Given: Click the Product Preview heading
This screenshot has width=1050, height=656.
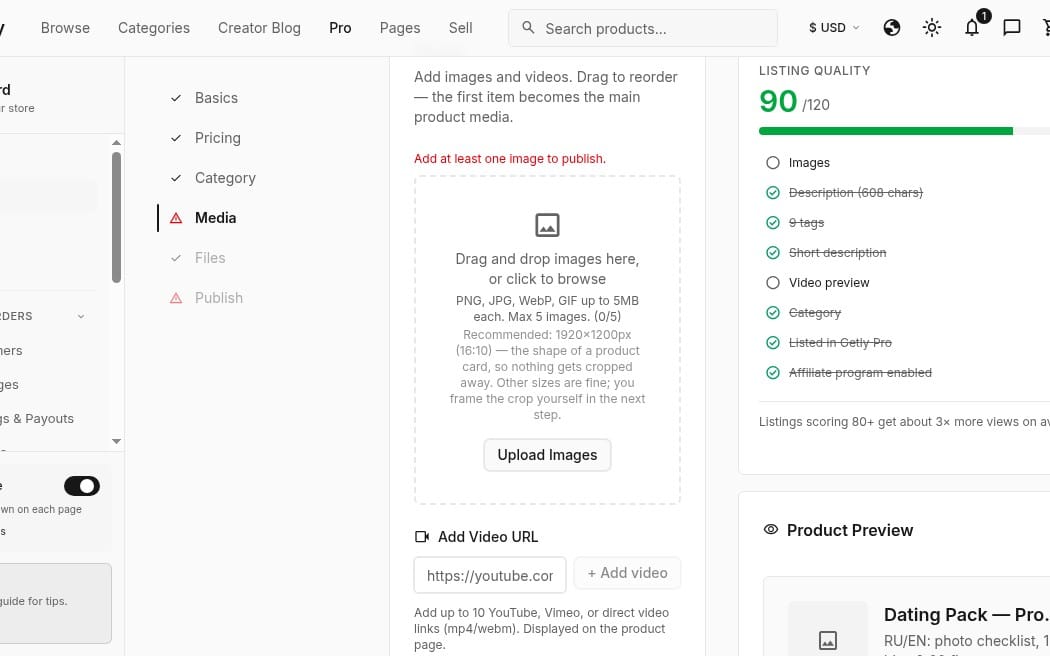Looking at the screenshot, I should click(850, 530).
